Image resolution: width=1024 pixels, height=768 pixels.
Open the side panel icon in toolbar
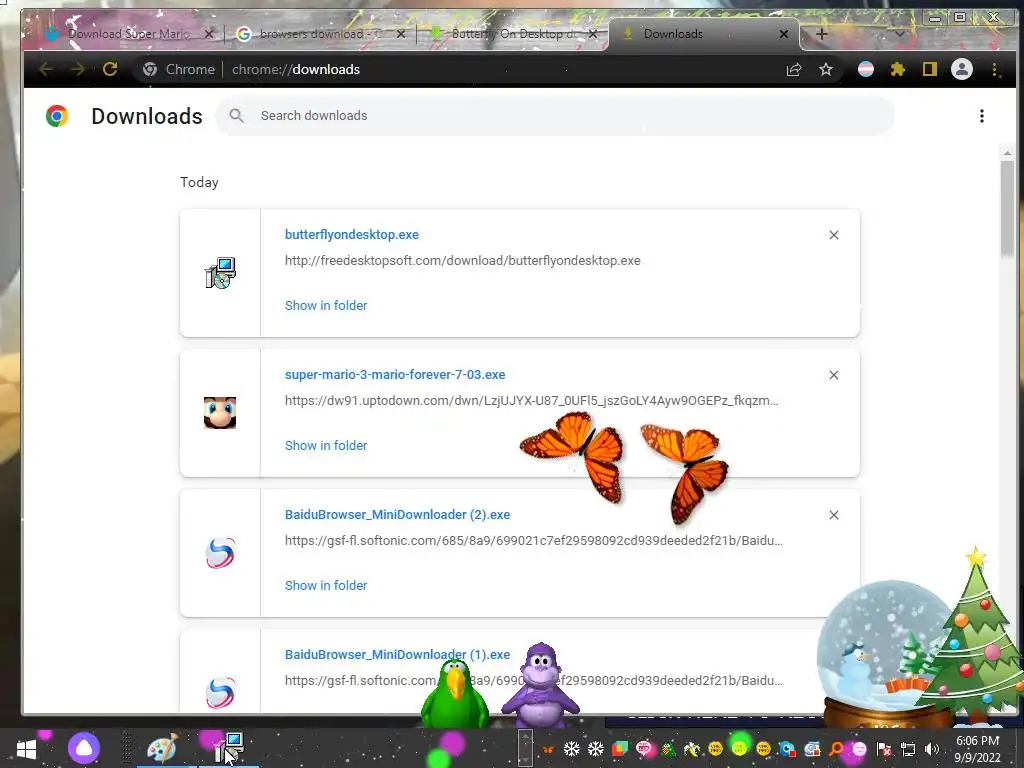[x=929, y=69]
